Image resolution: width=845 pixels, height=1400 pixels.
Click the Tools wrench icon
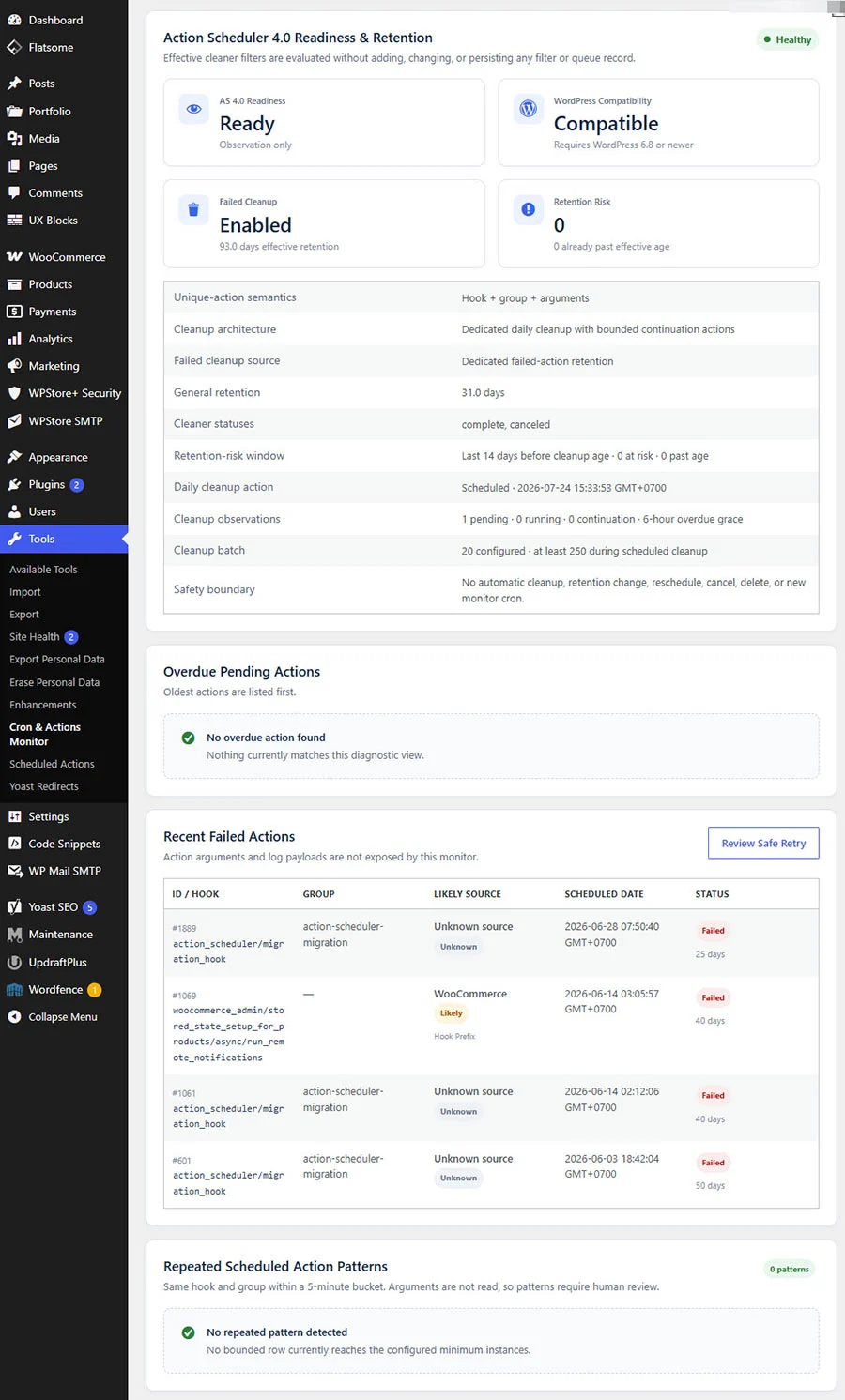tap(14, 539)
